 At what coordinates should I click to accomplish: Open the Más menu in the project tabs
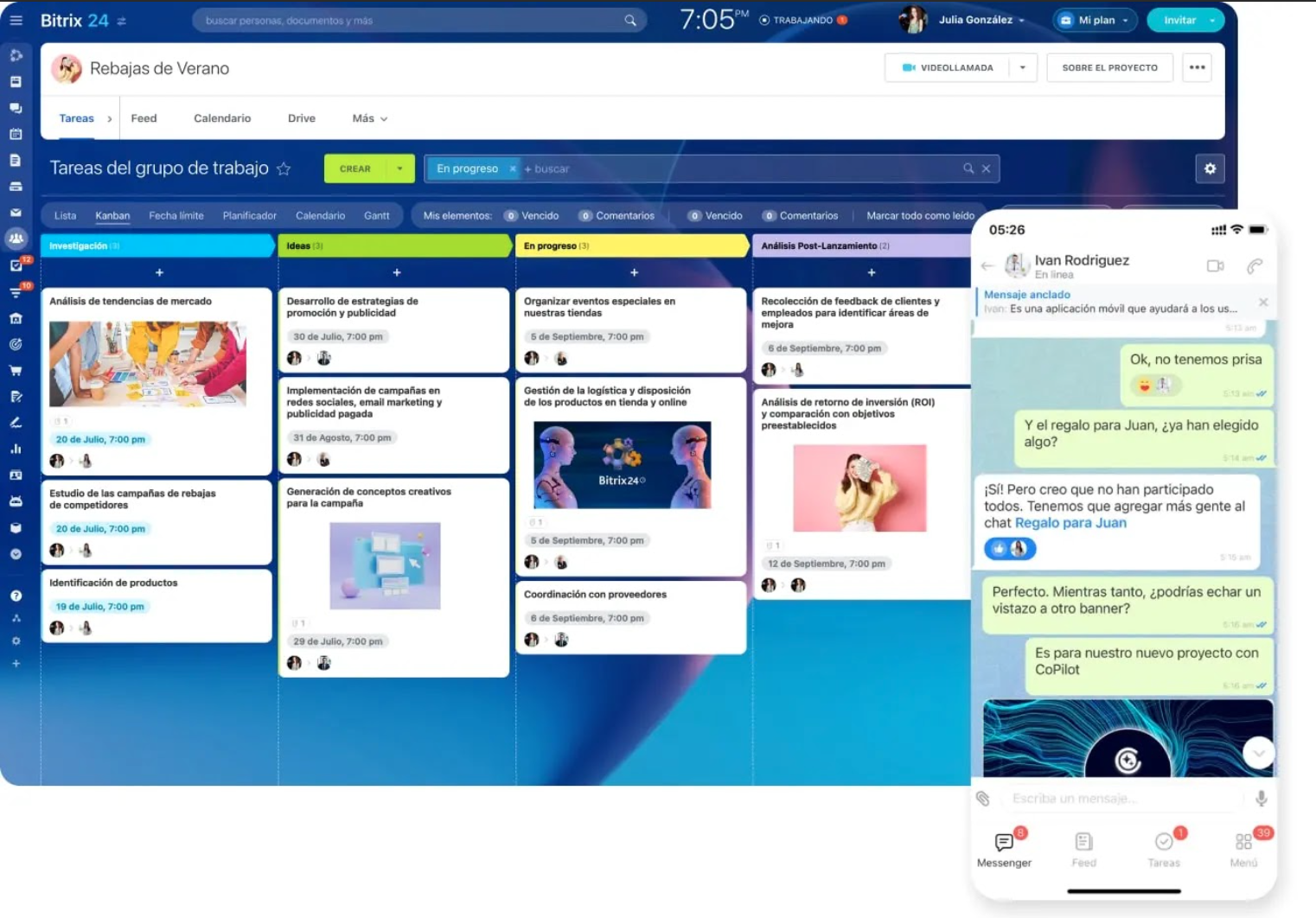[367, 118]
